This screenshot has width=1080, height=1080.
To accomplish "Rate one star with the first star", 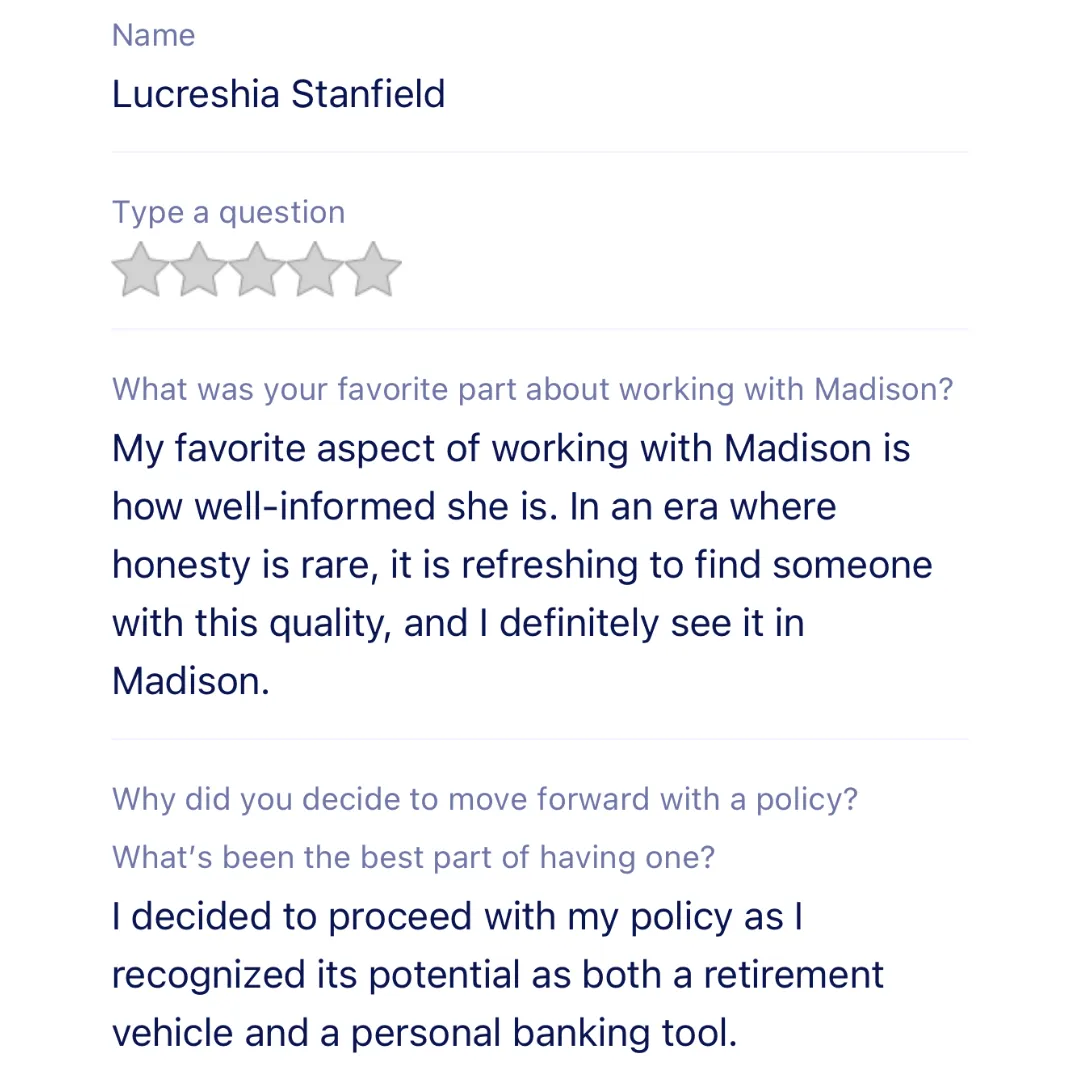I will (x=140, y=270).
